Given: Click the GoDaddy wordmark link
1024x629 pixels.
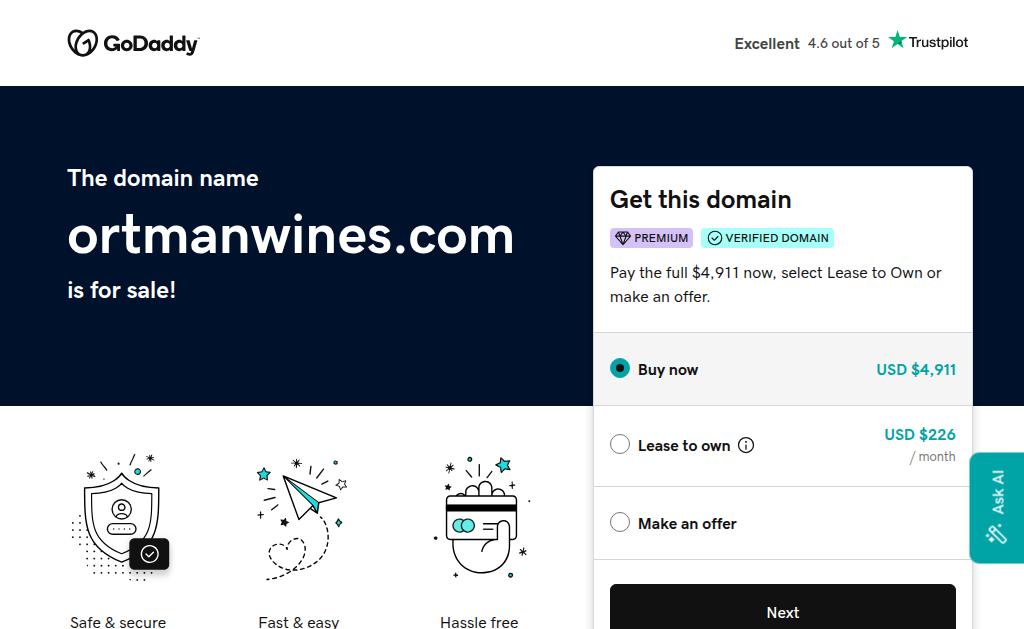Looking at the screenshot, I should [151, 44].
